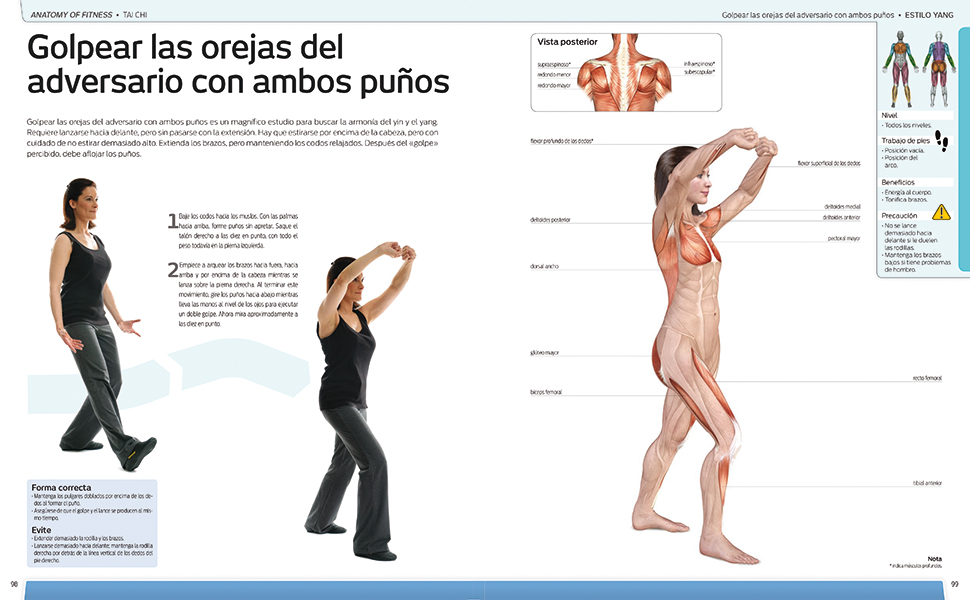The image size is (970, 600).
Task: Click the glúteo mayor muscle label
Action: [545, 353]
